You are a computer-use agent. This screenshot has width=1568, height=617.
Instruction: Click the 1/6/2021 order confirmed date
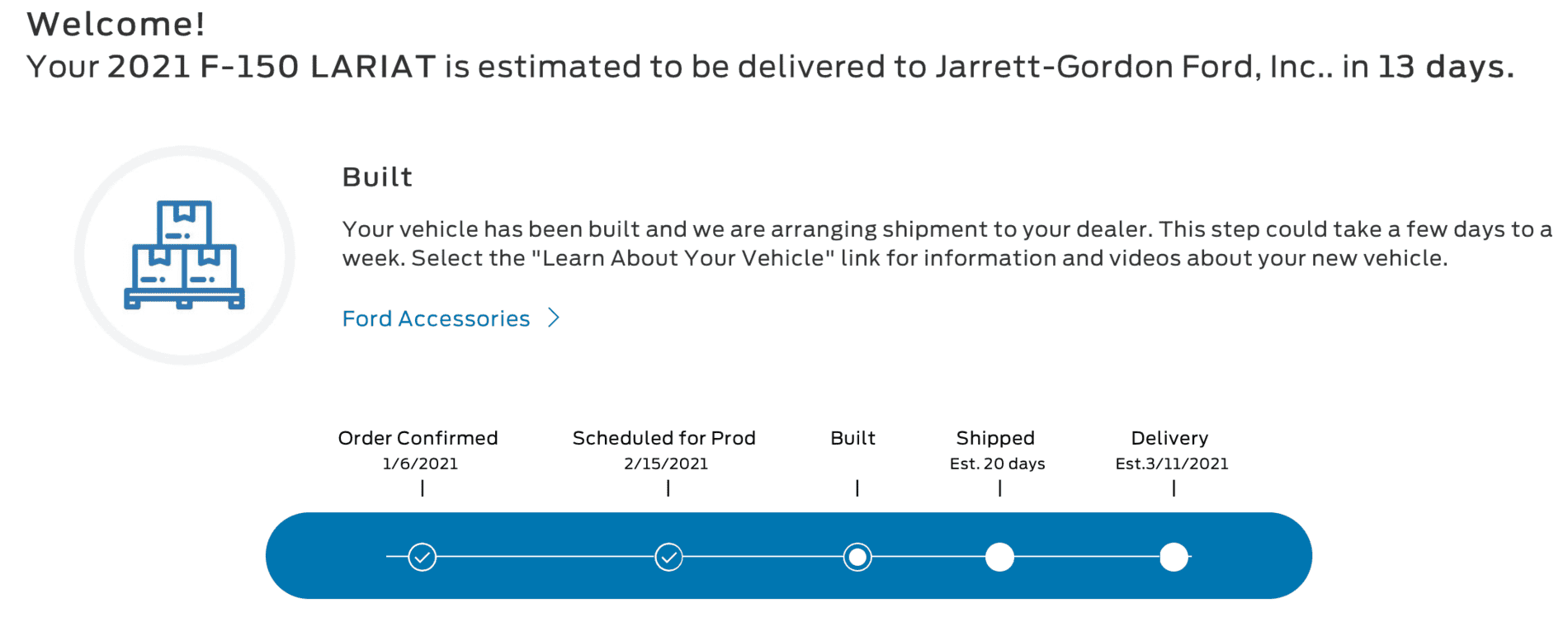(420, 464)
